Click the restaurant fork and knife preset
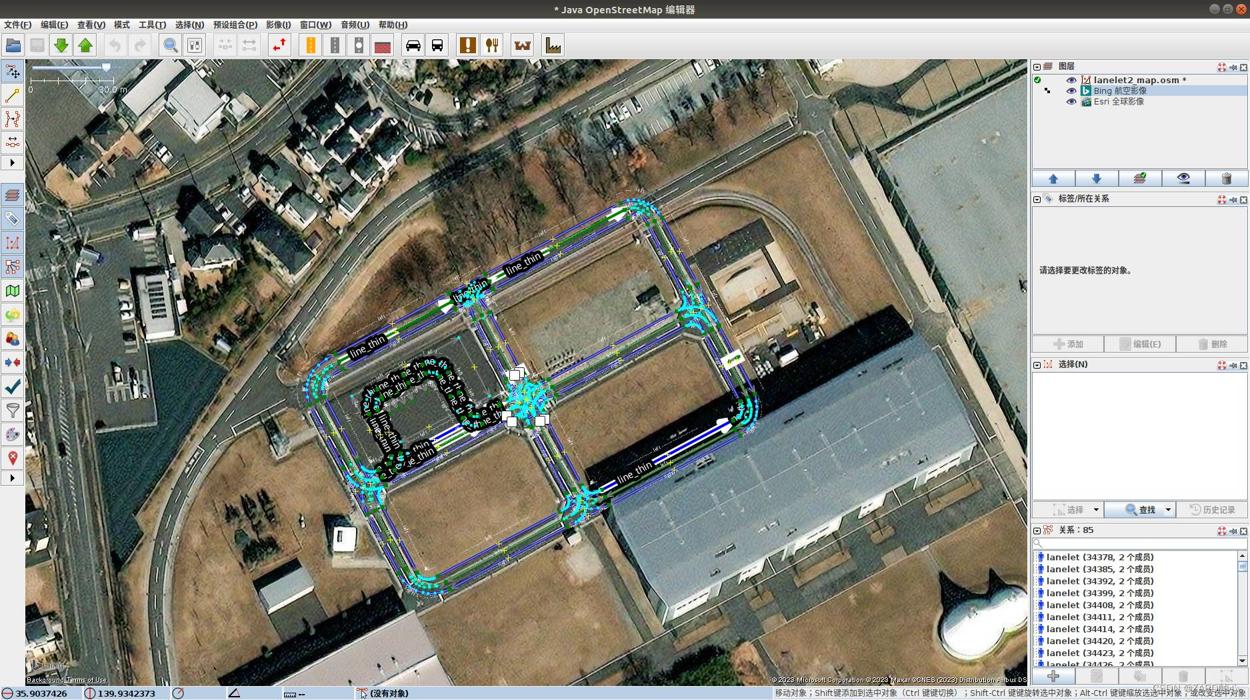 [x=492, y=45]
